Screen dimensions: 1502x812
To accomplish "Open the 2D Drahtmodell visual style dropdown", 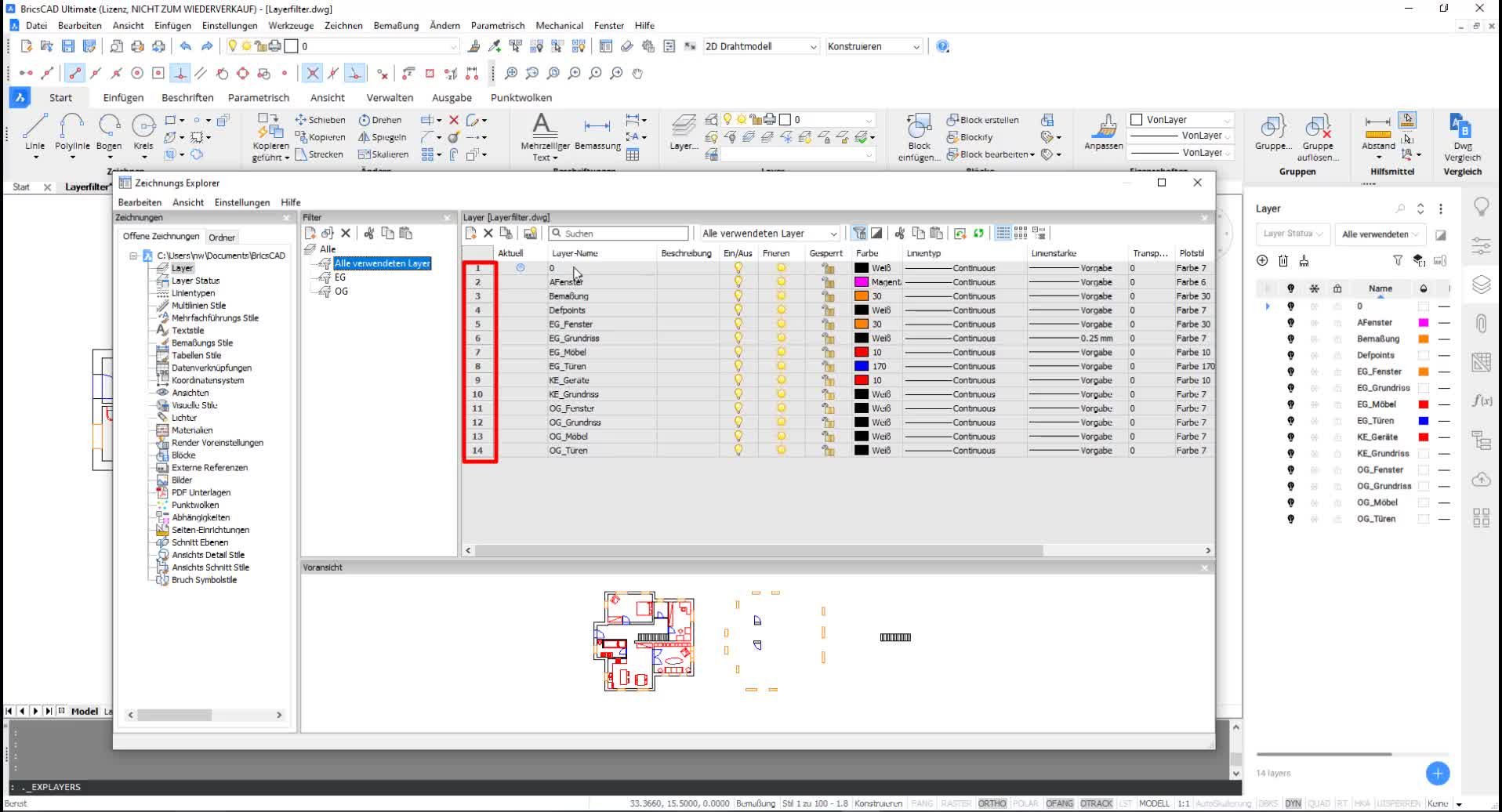I will tap(761, 46).
